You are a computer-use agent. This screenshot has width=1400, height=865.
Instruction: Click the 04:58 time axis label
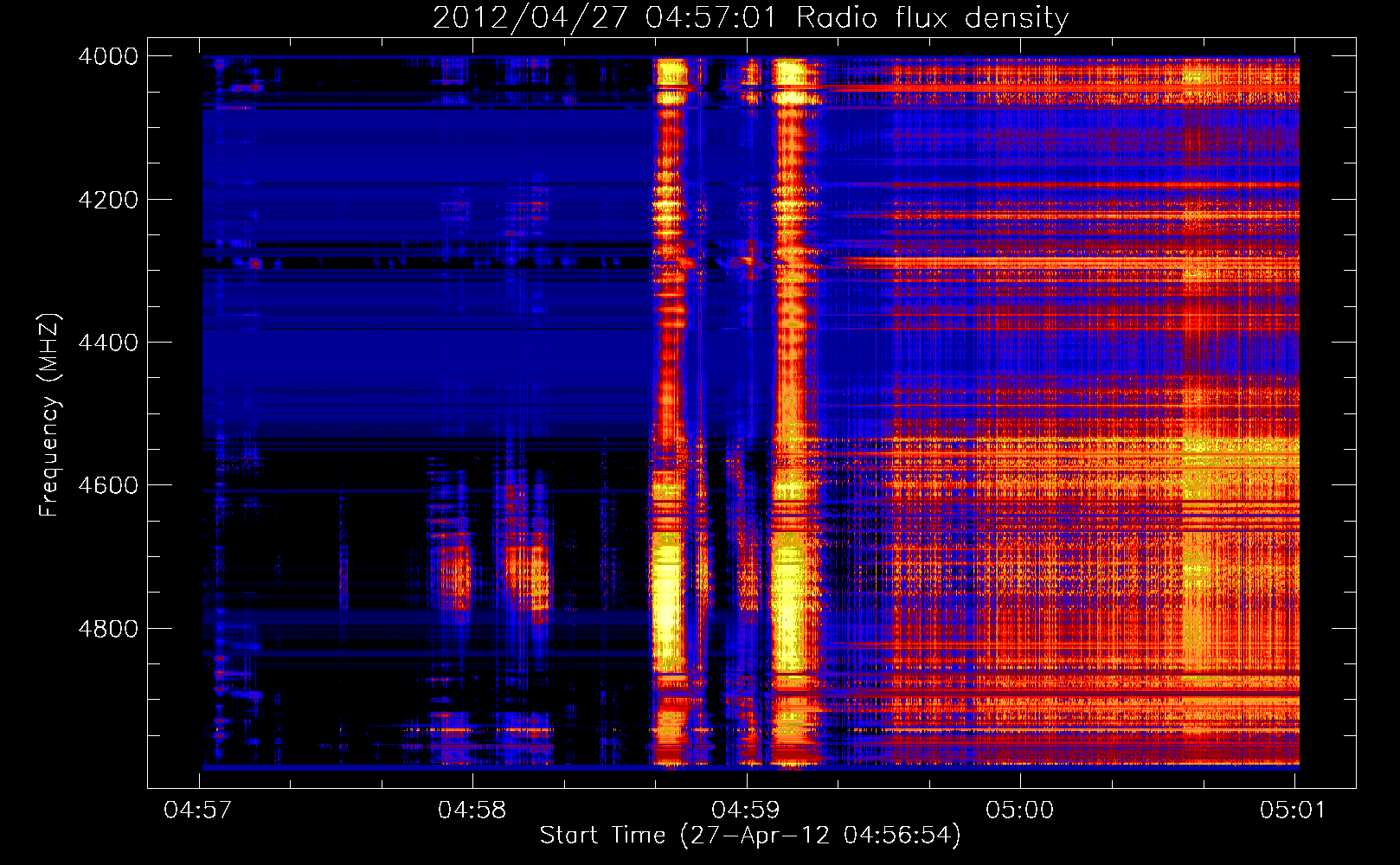click(472, 811)
